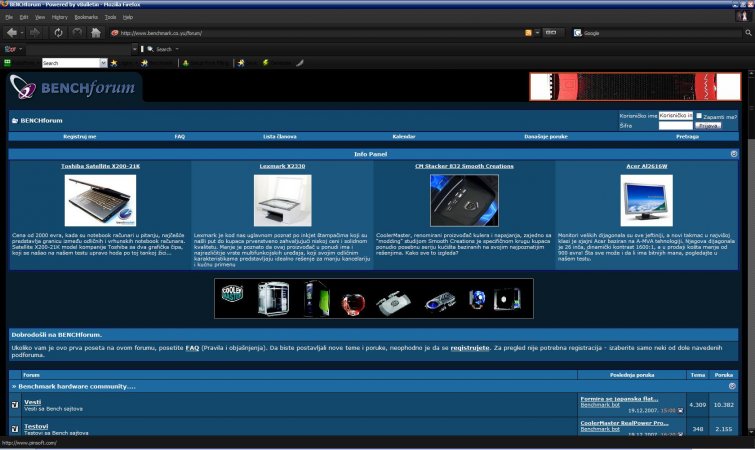
Task: Click the CoolerMaster logo in banner
Action: pos(232,294)
